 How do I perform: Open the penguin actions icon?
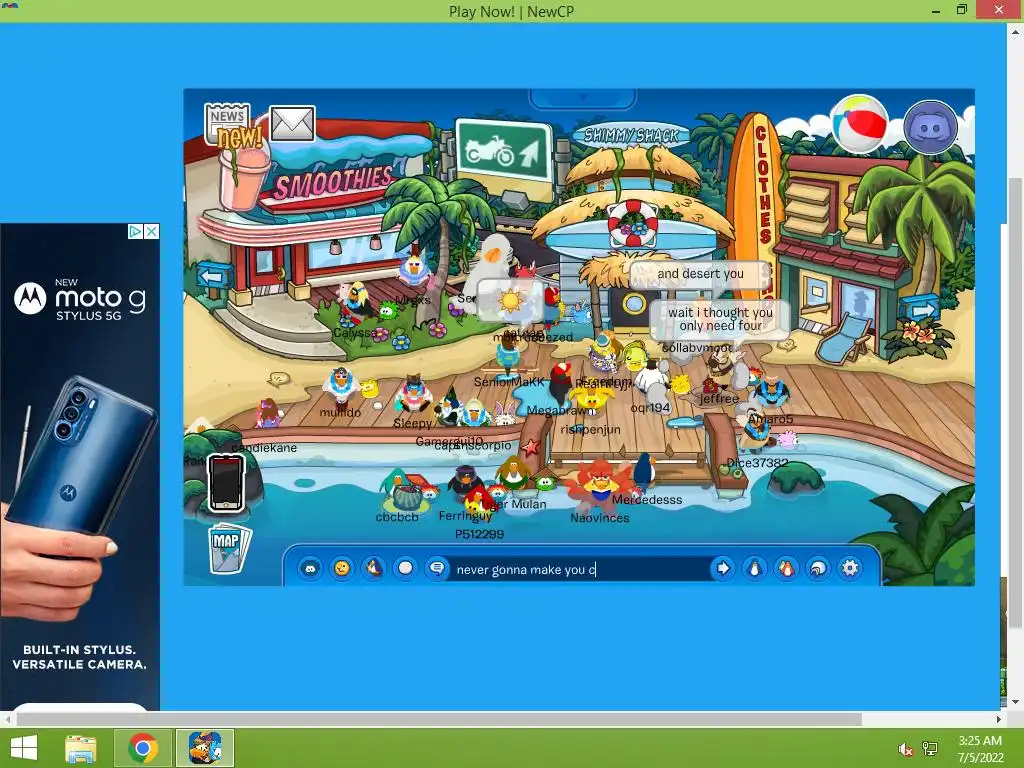click(x=374, y=569)
